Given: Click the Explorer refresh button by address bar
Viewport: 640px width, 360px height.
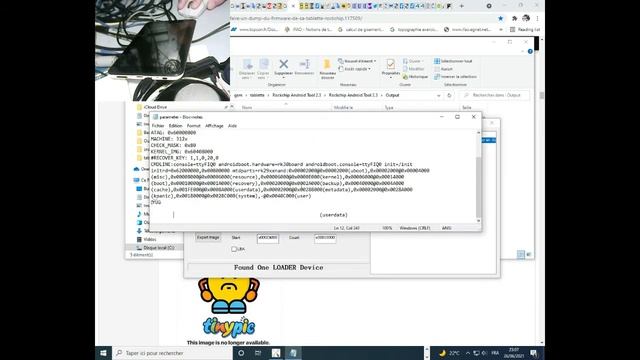Looking at the screenshot, I should coord(449,96).
